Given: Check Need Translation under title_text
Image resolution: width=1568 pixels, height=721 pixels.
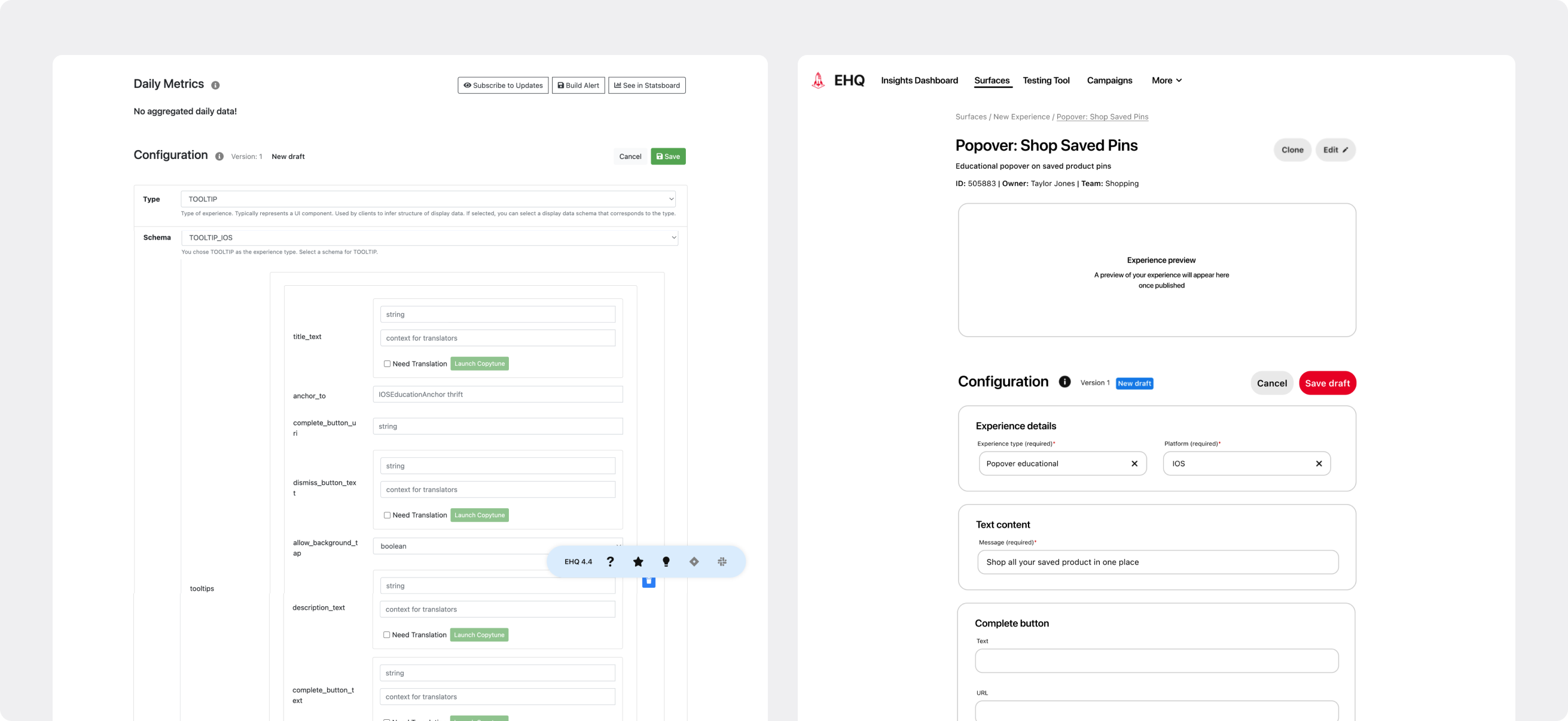Looking at the screenshot, I should 387,364.
